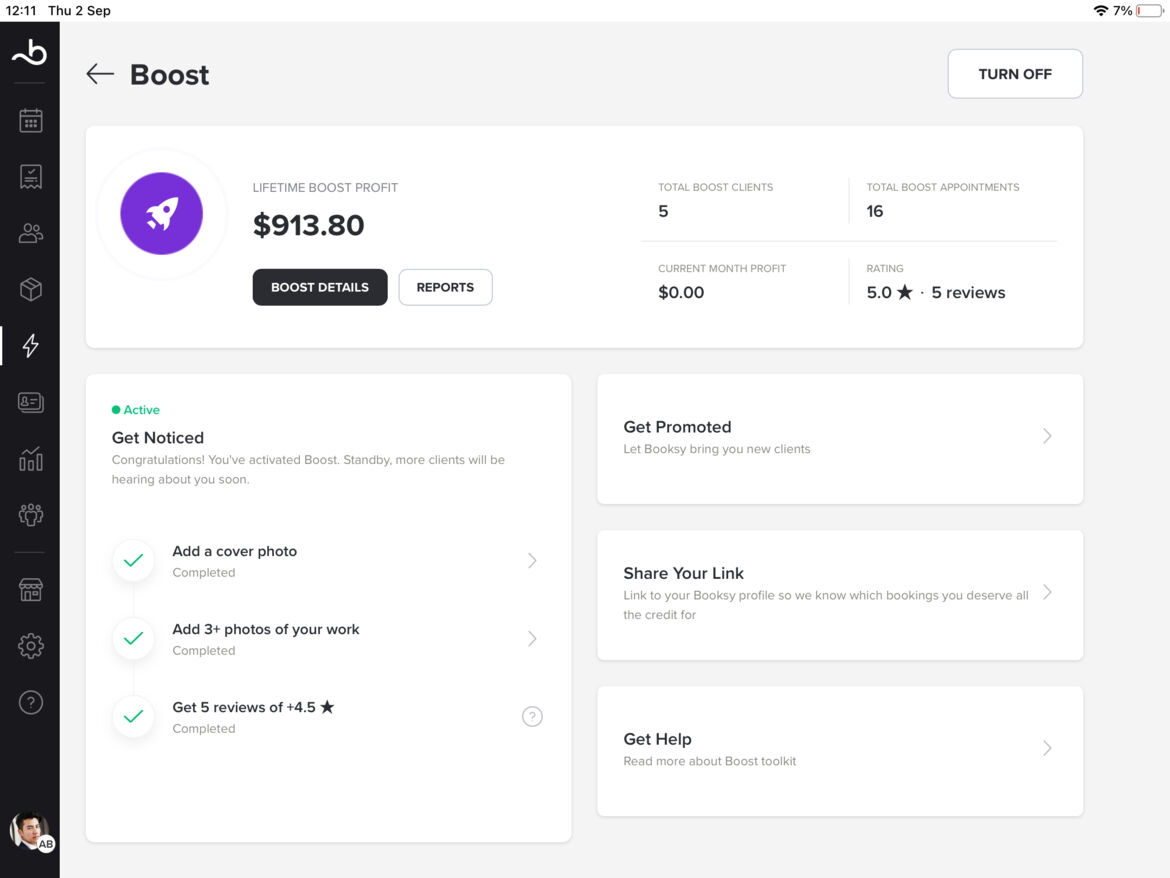This screenshot has width=1170, height=878.
Task: Turn off Boost with the TURN OFF button
Action: 1014,74
